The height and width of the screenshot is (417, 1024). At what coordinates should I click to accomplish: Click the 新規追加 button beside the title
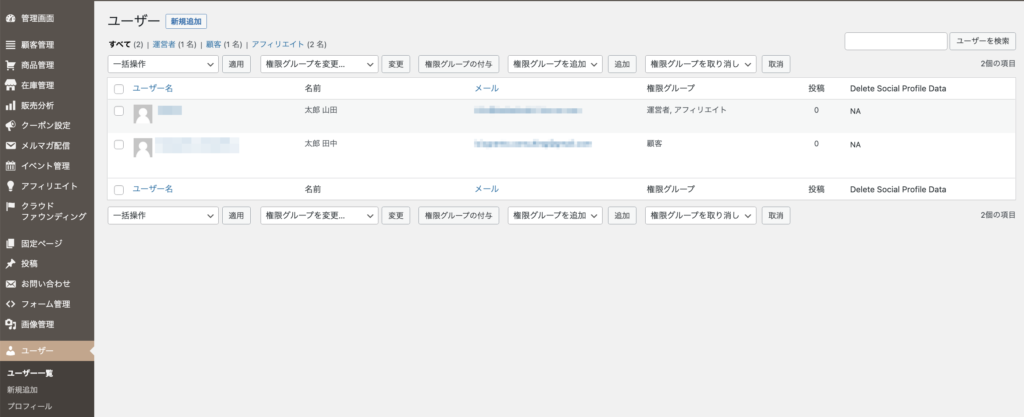(x=186, y=21)
